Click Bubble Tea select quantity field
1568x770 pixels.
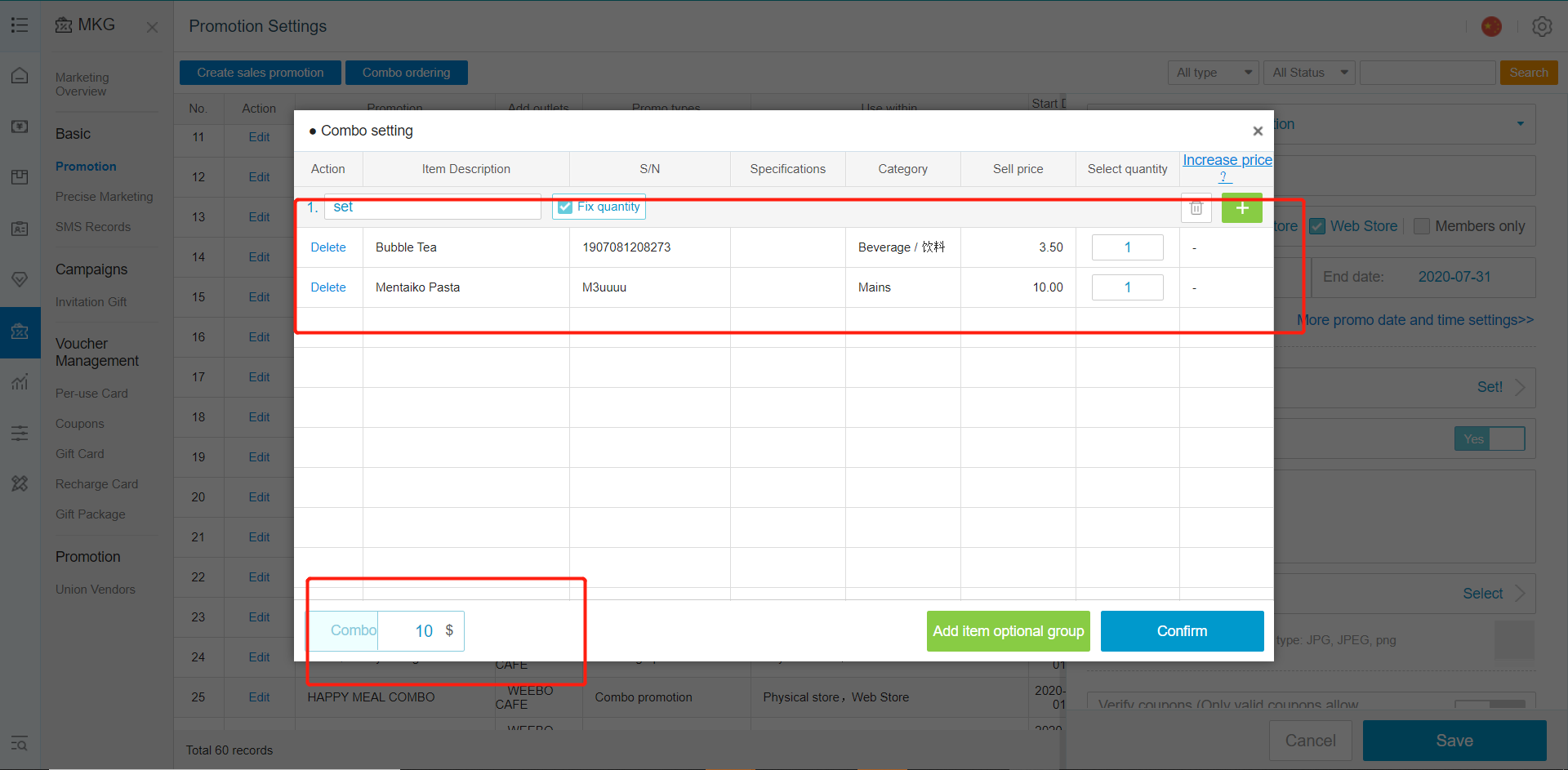(1127, 247)
